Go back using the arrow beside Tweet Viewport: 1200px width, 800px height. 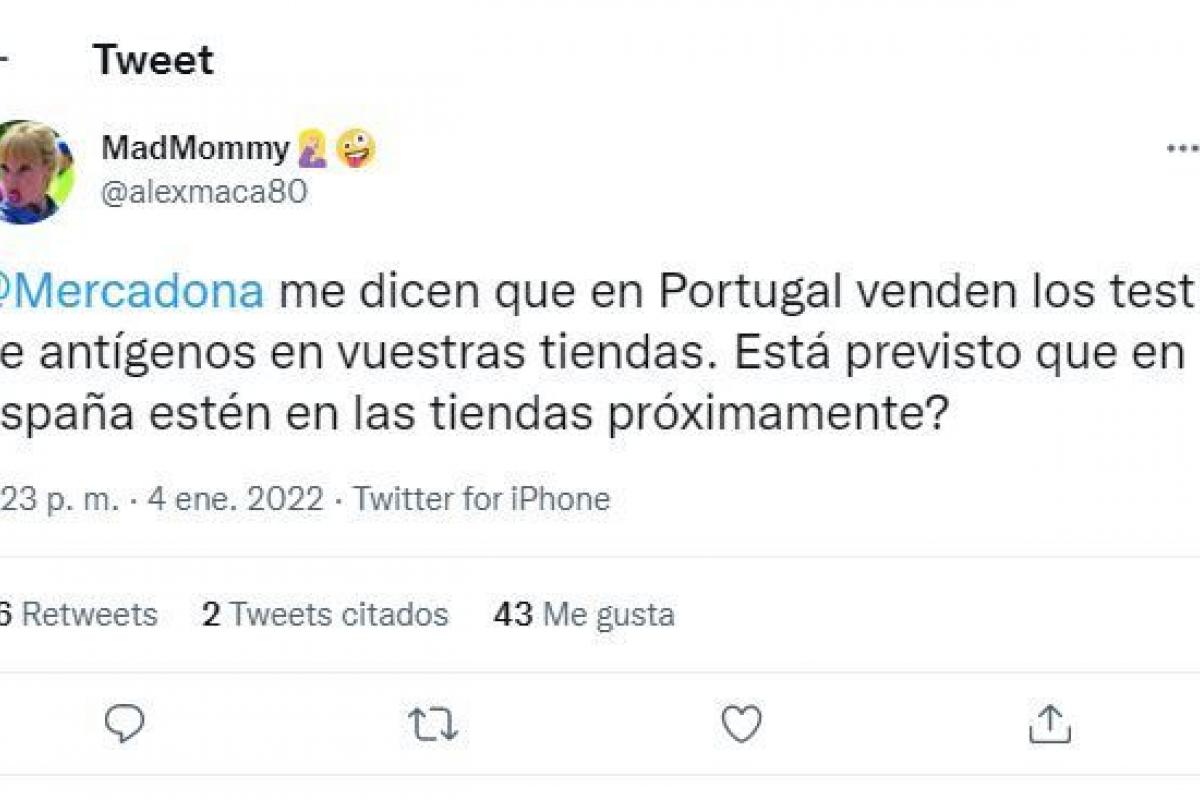4,60
